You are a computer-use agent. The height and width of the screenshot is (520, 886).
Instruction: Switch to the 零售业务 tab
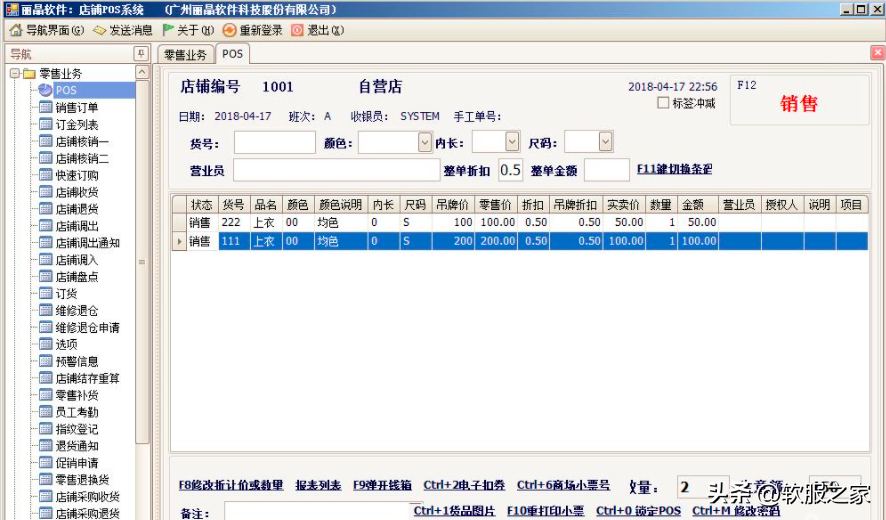pyautogui.click(x=185, y=54)
